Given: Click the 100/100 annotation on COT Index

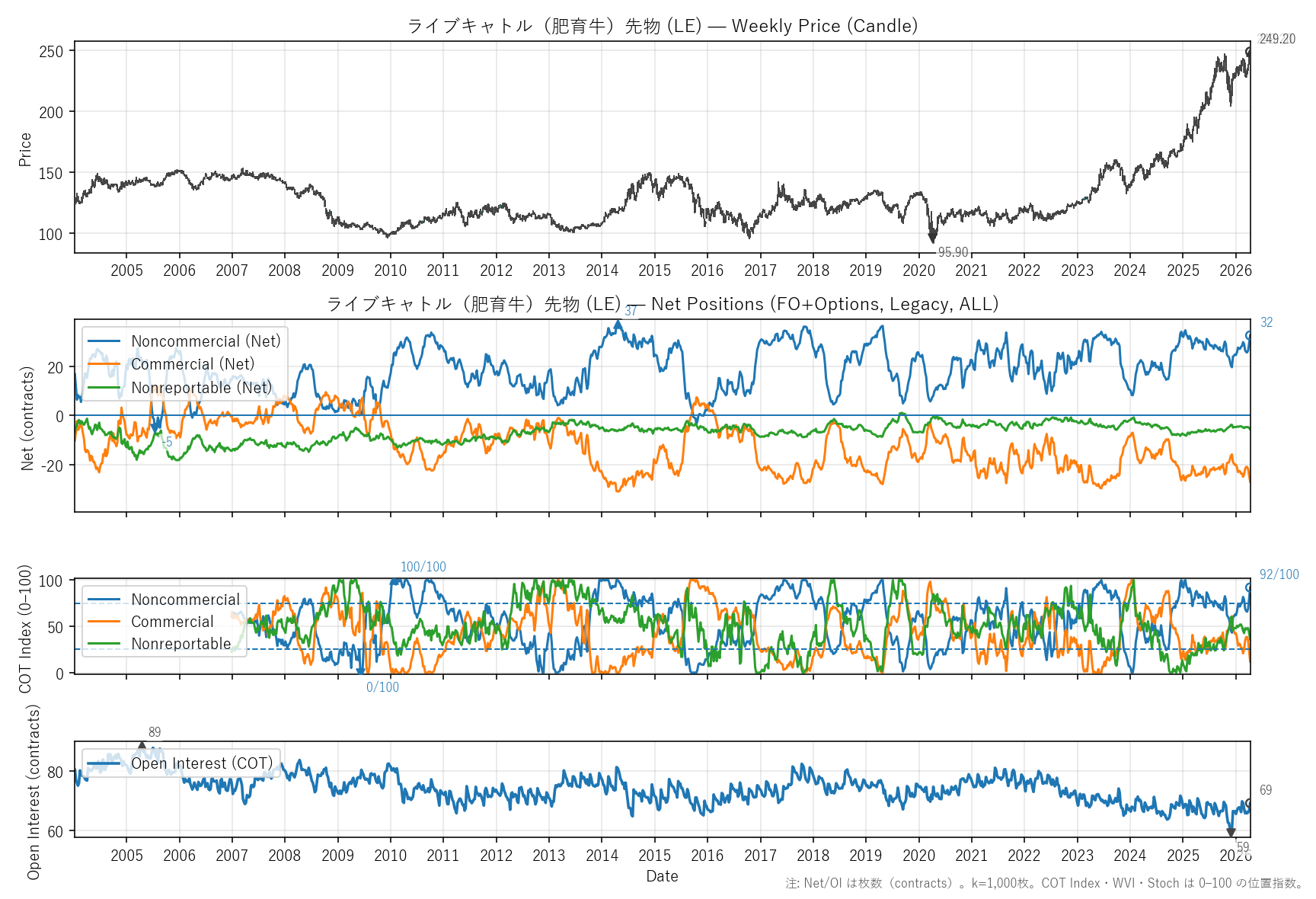Looking at the screenshot, I should [x=423, y=567].
